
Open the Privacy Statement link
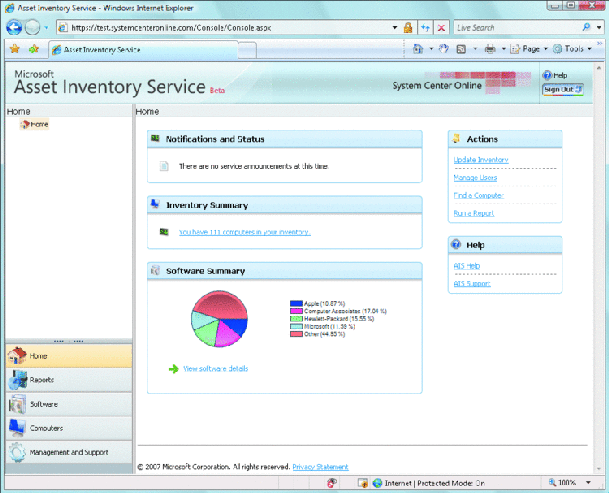(x=320, y=467)
